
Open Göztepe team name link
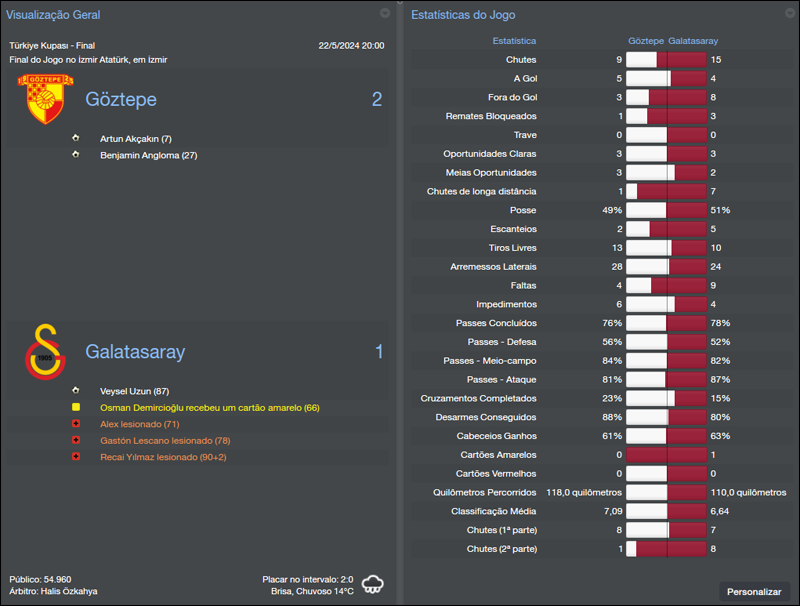coord(121,99)
